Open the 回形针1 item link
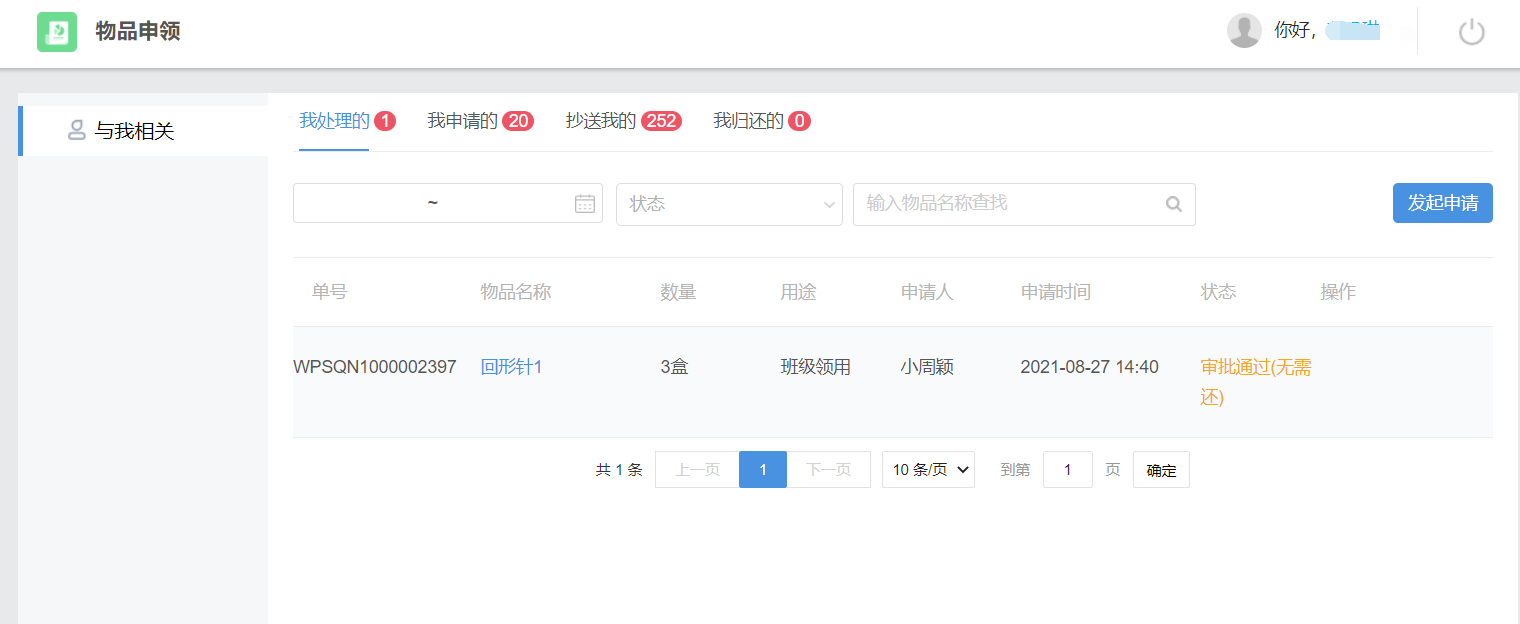 tap(511, 367)
